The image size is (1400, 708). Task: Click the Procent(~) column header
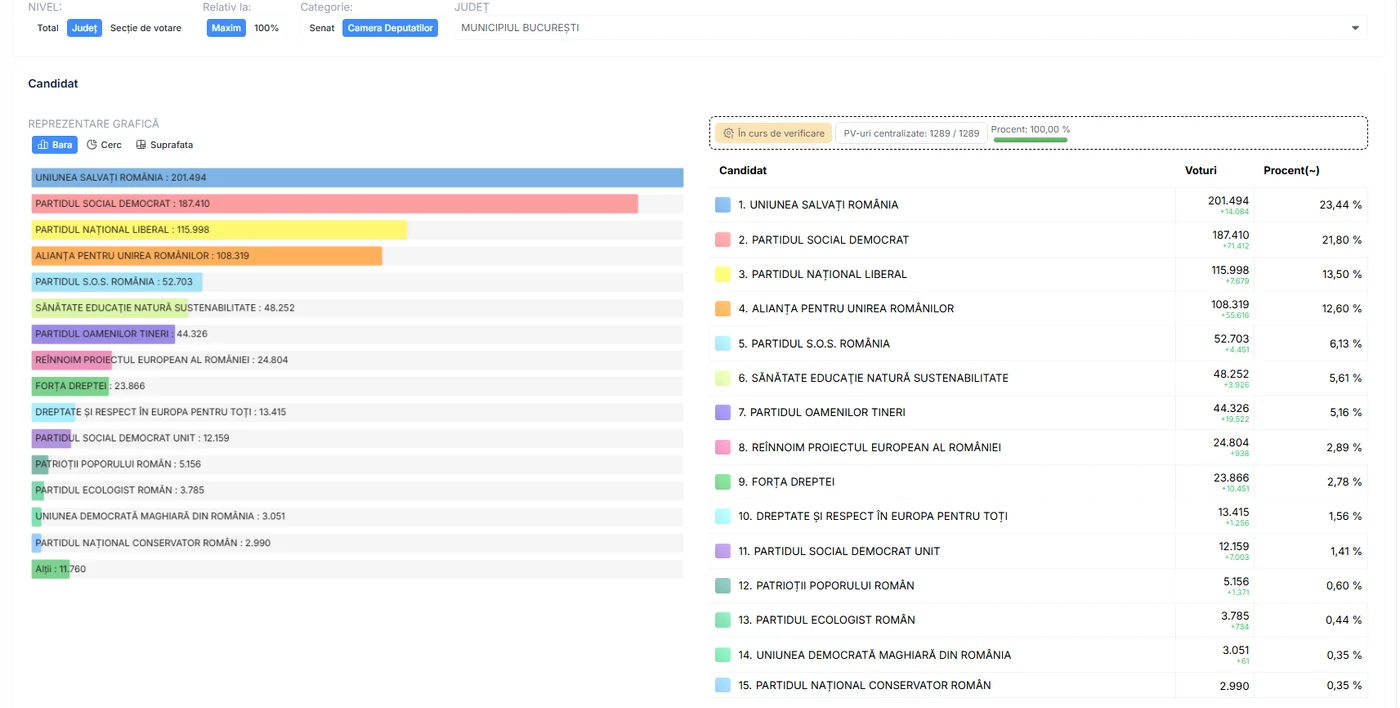point(1291,171)
